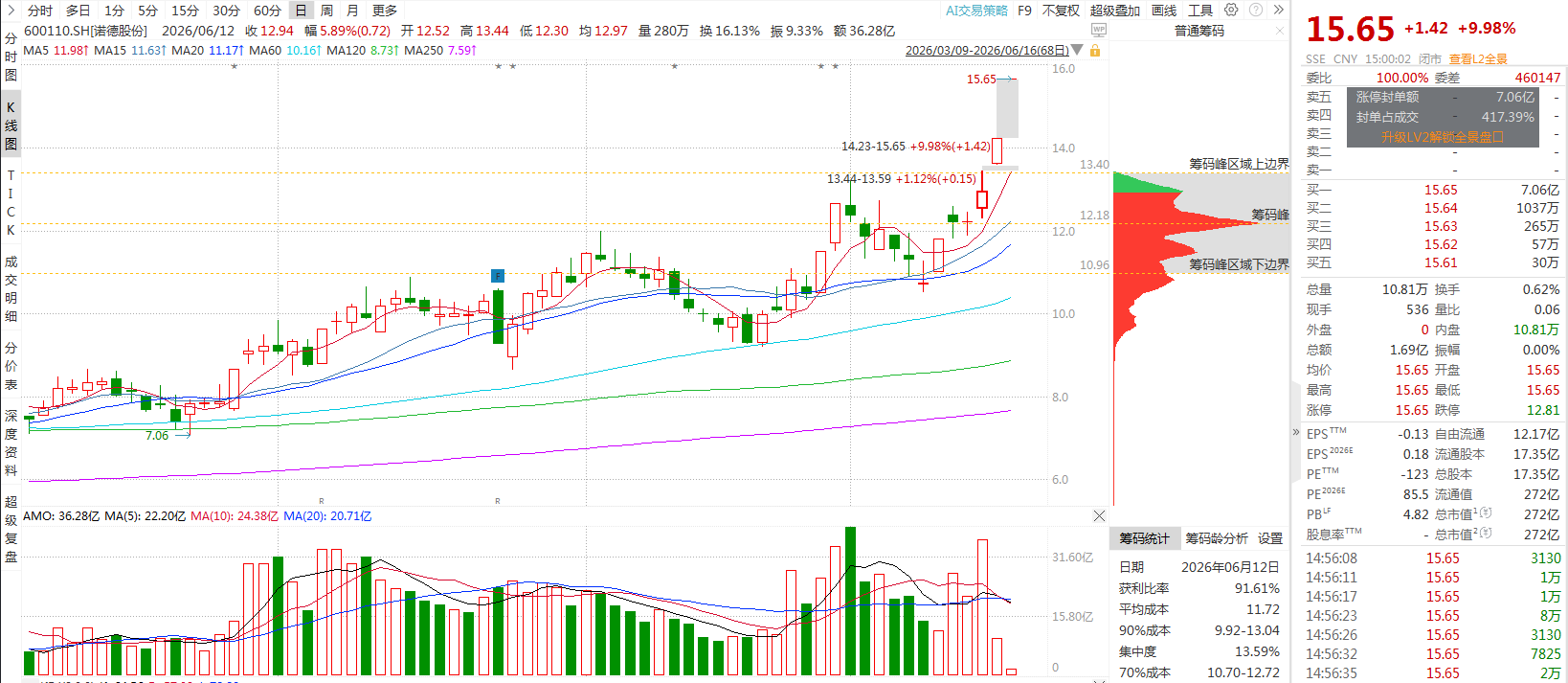Click info icon beside 总市值1
Image resolution: width=1568 pixels, height=683 pixels.
[x=1486, y=513]
